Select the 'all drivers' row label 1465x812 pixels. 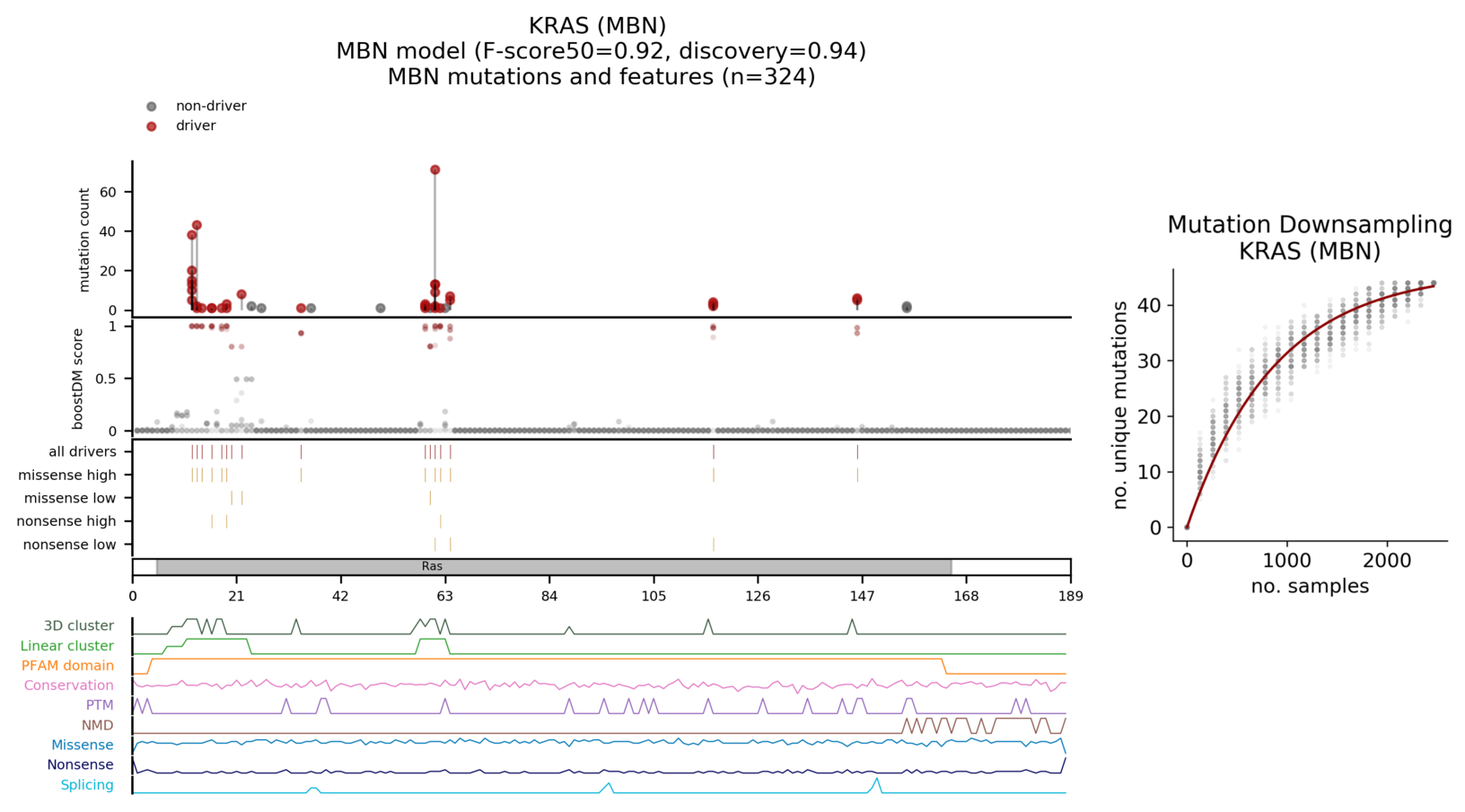click(x=83, y=452)
